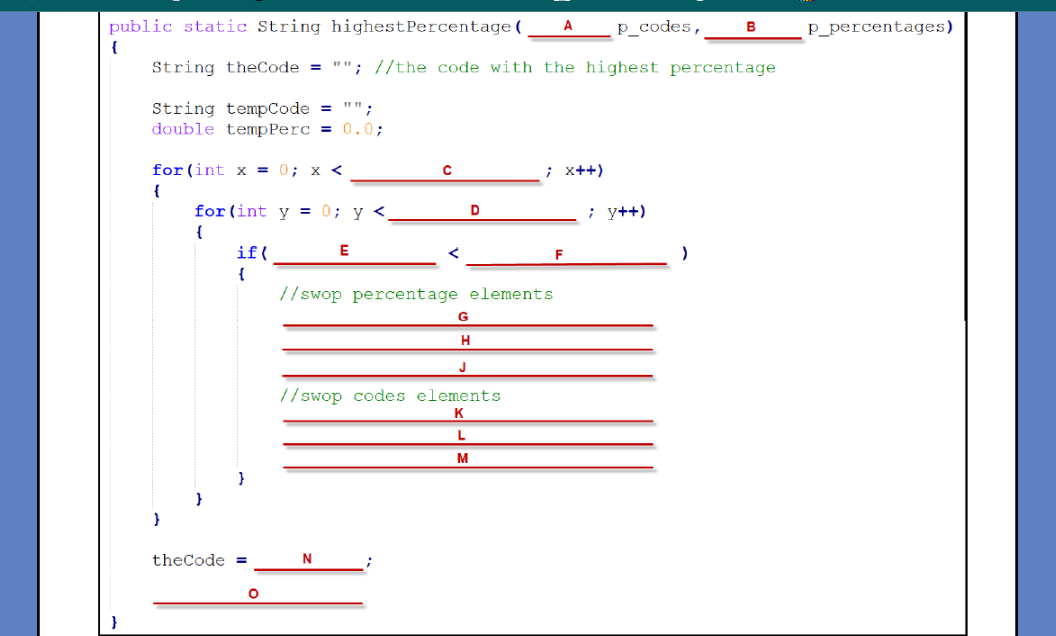Image resolution: width=1056 pixels, height=636 pixels.
Task: Select the closing brace at the bottom
Action: point(113,621)
